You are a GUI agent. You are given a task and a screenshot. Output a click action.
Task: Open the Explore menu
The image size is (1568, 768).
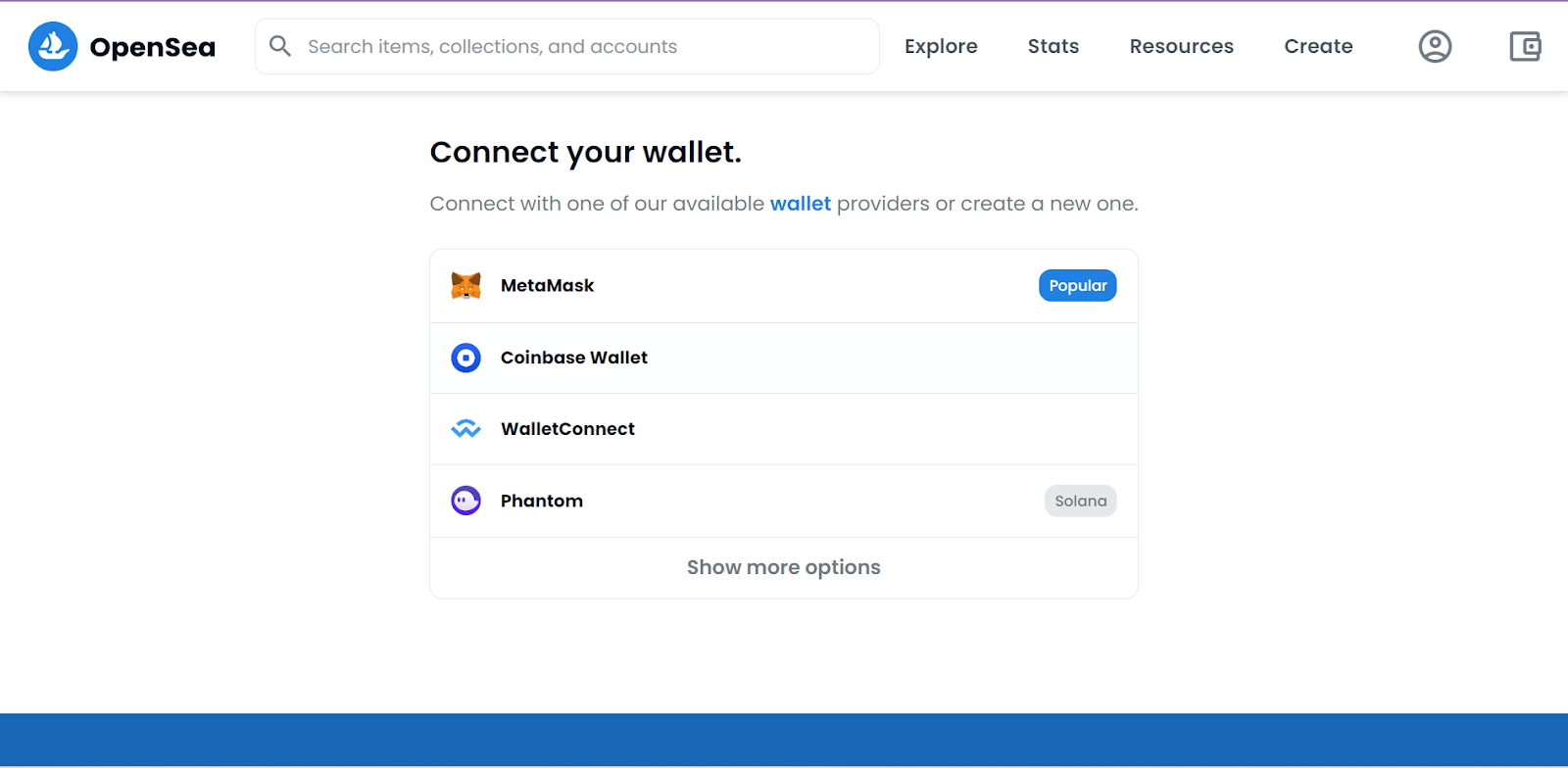[x=941, y=46]
